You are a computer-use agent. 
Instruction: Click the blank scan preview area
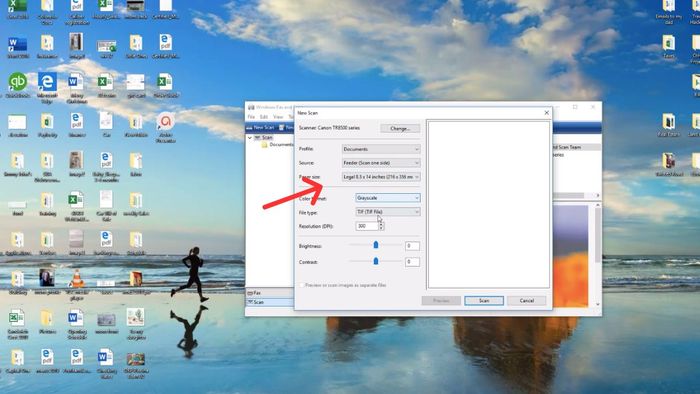click(x=488, y=204)
